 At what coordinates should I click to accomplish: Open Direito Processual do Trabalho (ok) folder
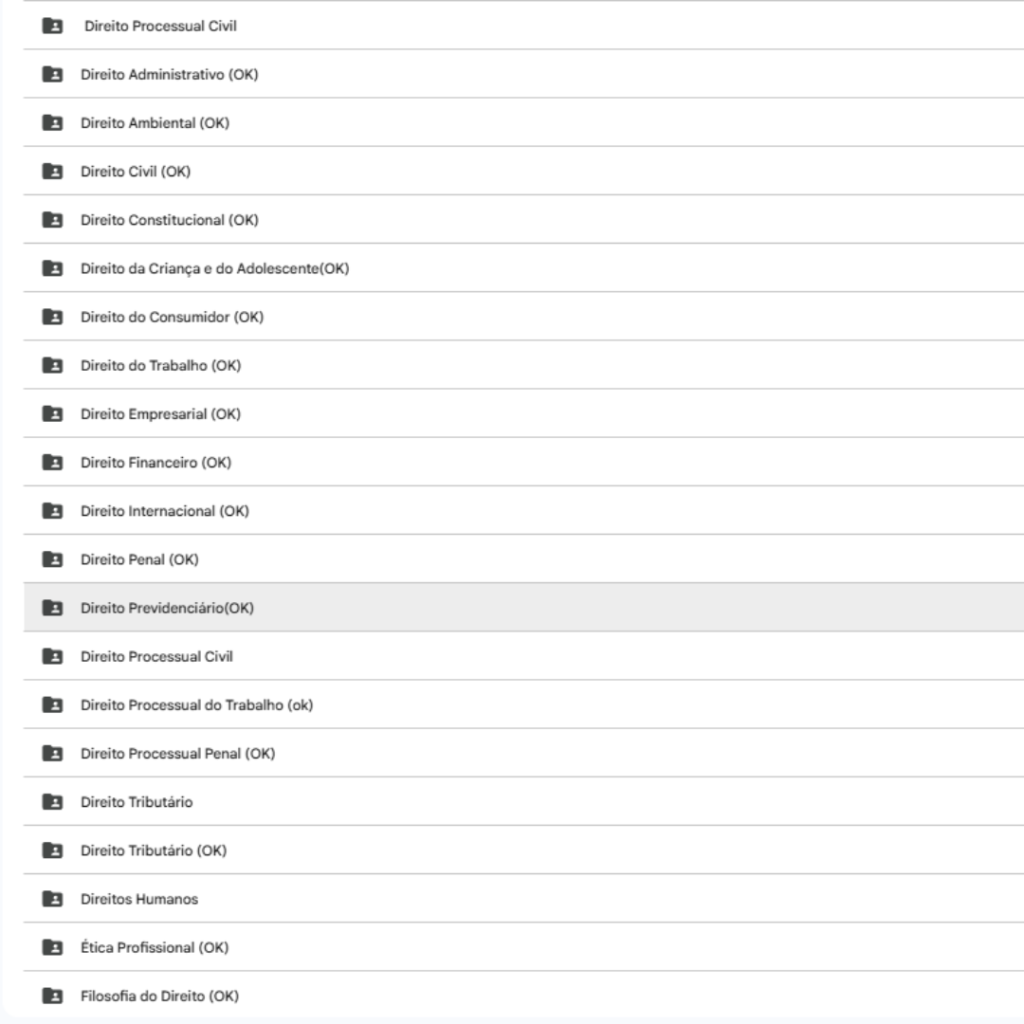pyautogui.click(x=196, y=705)
